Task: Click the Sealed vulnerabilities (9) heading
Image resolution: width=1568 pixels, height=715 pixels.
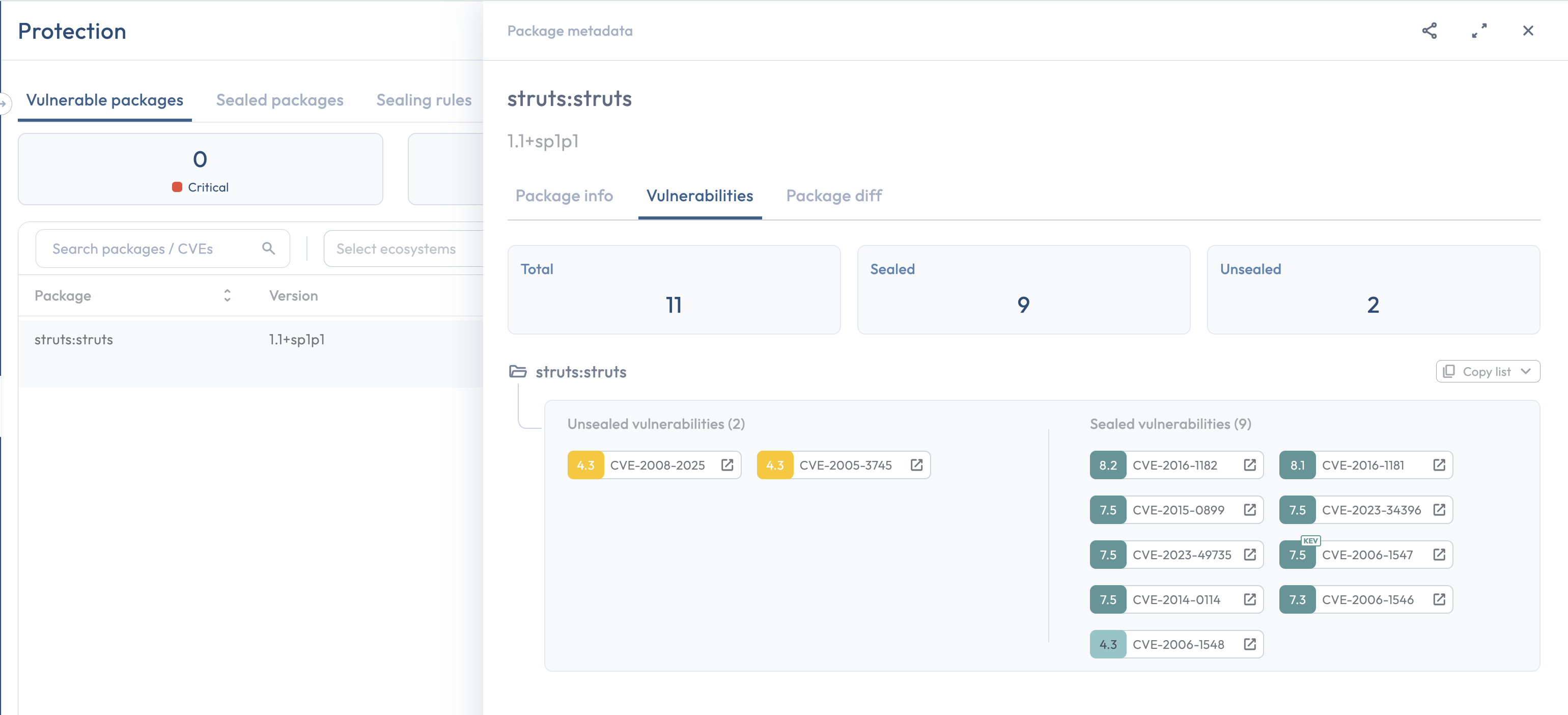Action: pyautogui.click(x=1170, y=424)
